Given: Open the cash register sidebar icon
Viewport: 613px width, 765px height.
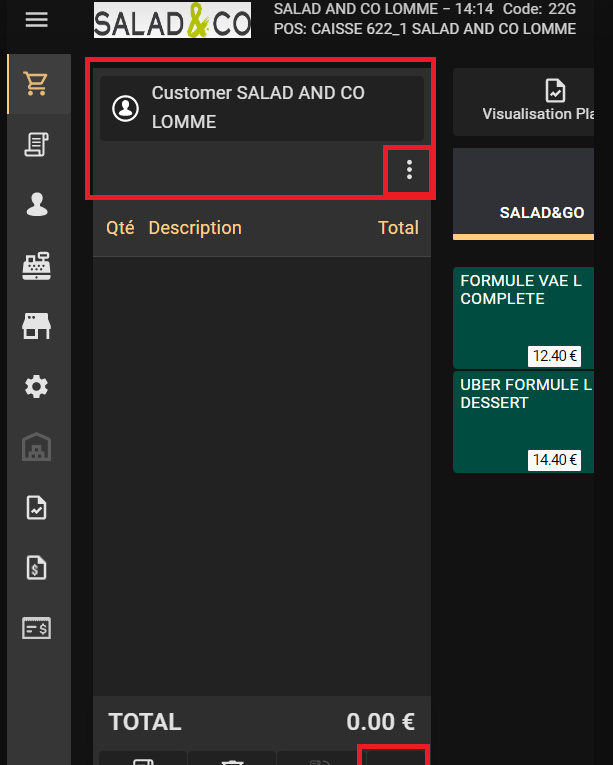Looking at the screenshot, I should point(37,266).
